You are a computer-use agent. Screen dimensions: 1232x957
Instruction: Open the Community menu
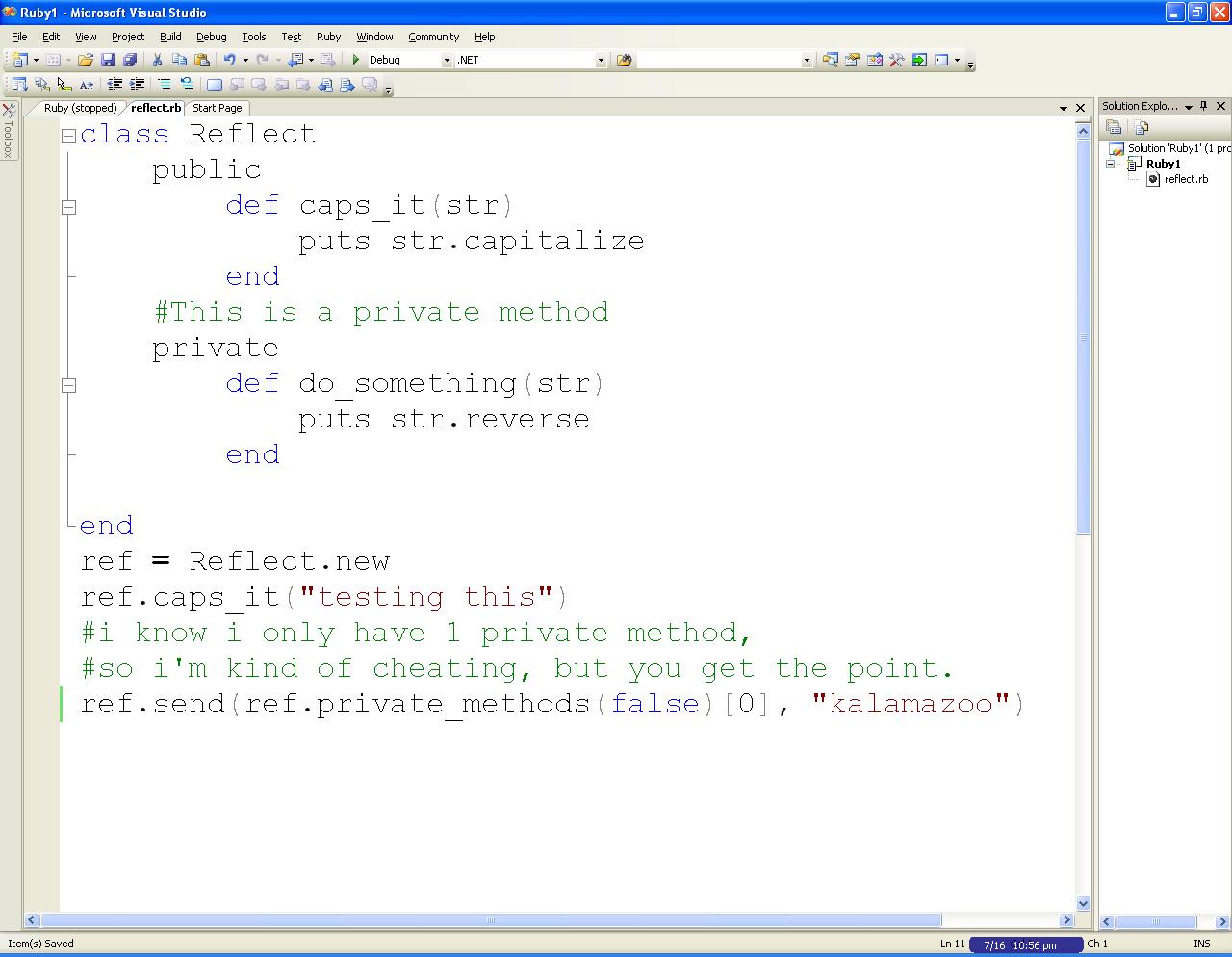point(433,37)
